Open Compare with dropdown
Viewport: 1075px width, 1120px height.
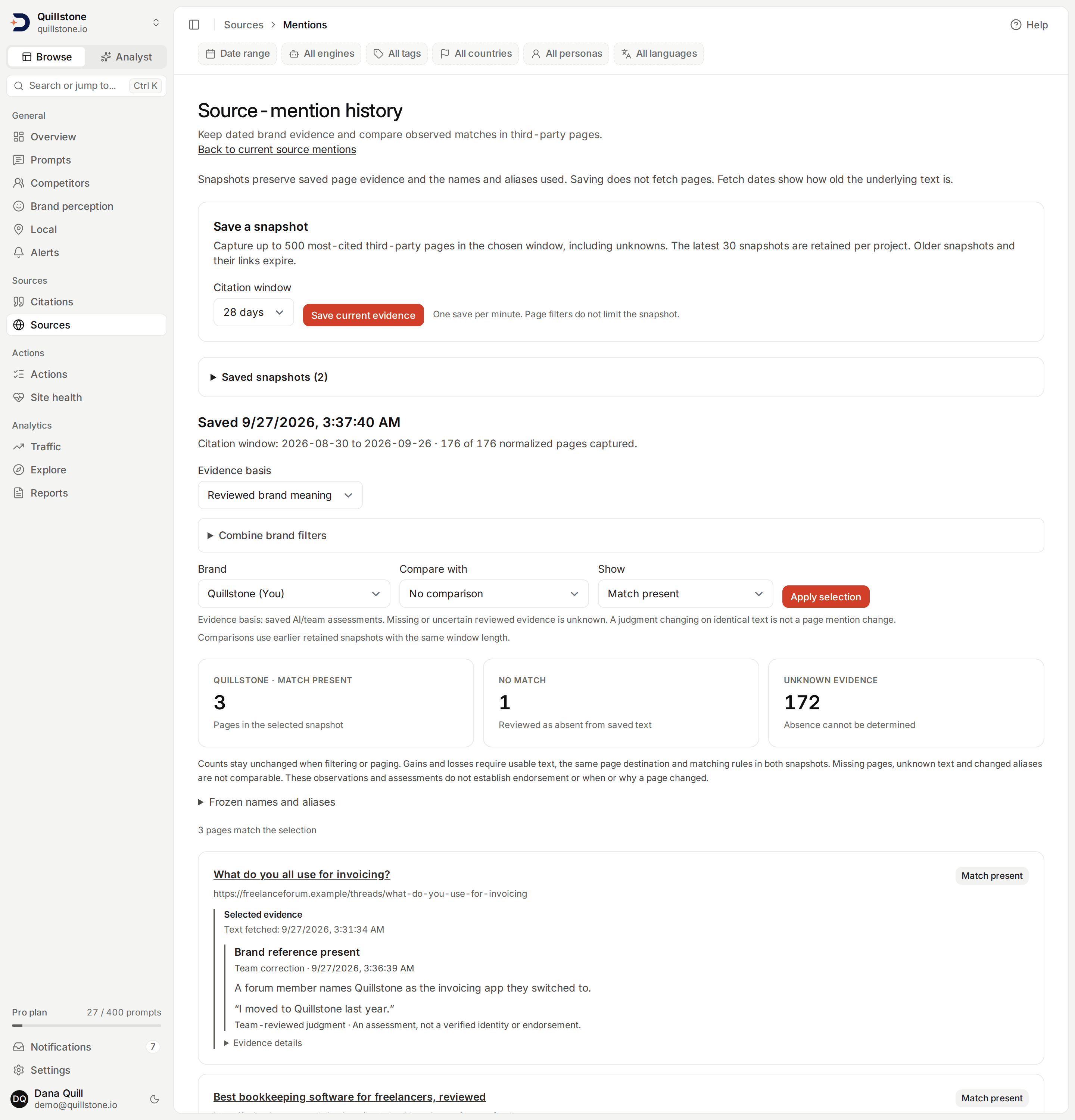point(494,594)
